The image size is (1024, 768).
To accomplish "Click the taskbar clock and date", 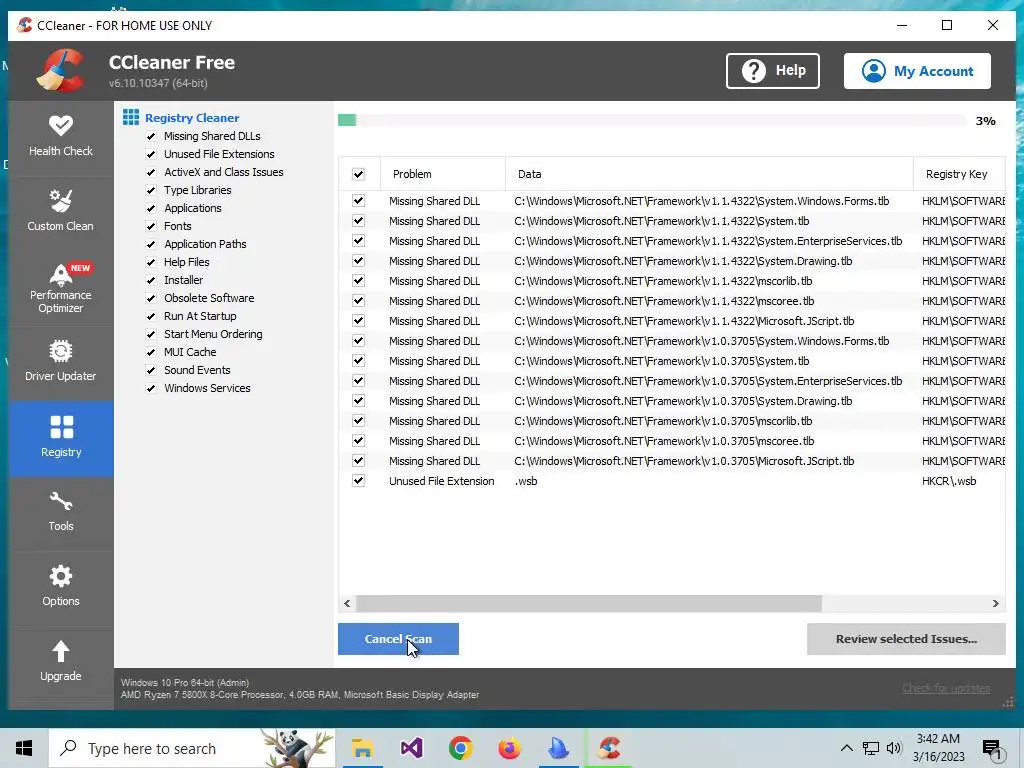I will pyautogui.click(x=938, y=748).
